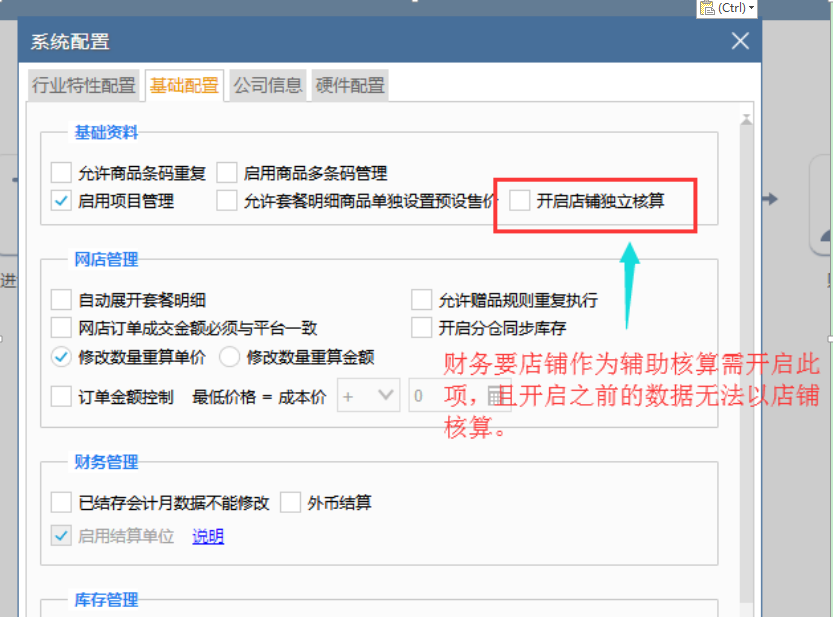This screenshot has width=833, height=617.
Task: Enable 开启店铺独立核算 checkbox
Action: point(520,200)
